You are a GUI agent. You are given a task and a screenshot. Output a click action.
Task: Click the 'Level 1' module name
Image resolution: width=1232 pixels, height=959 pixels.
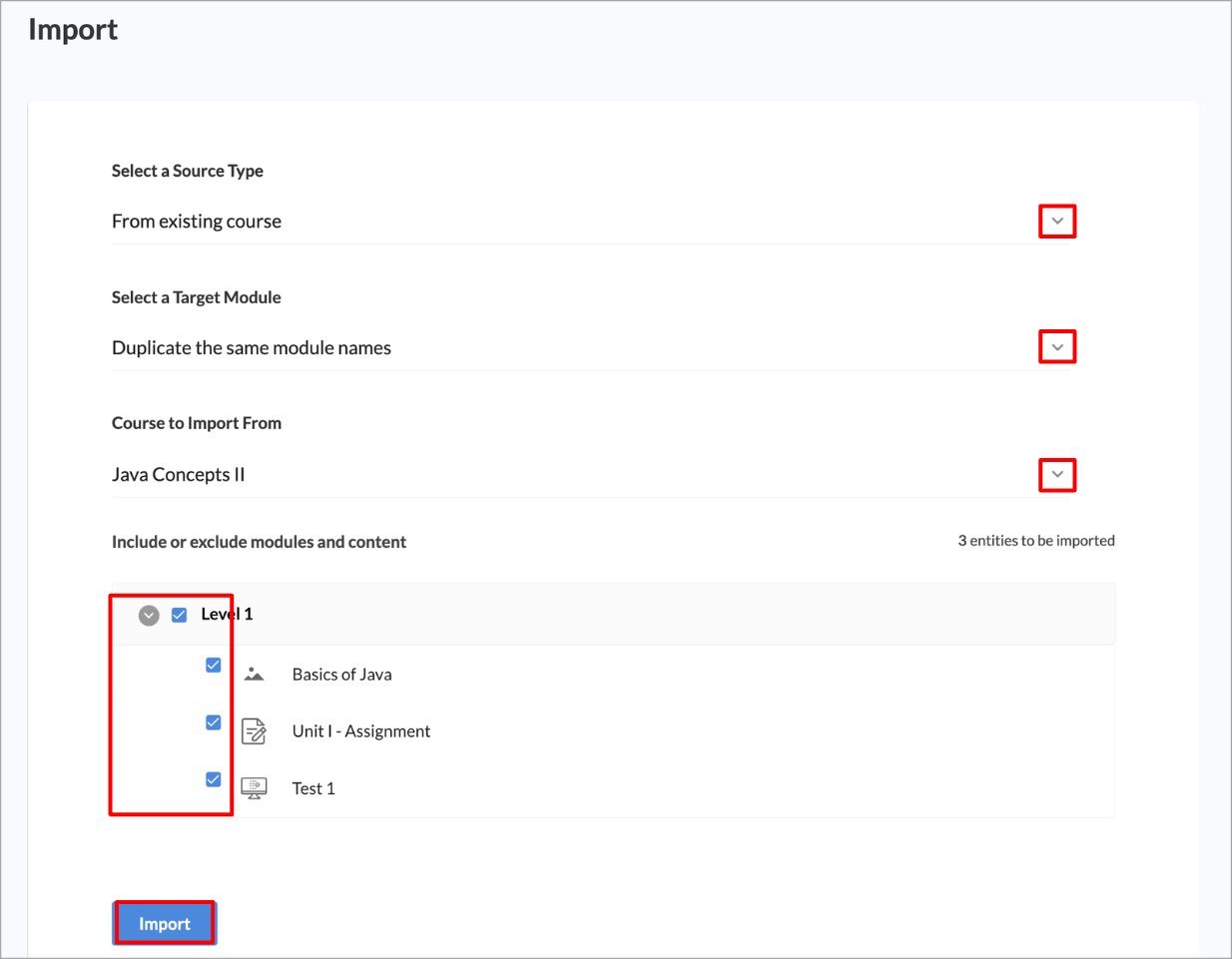pos(227,614)
